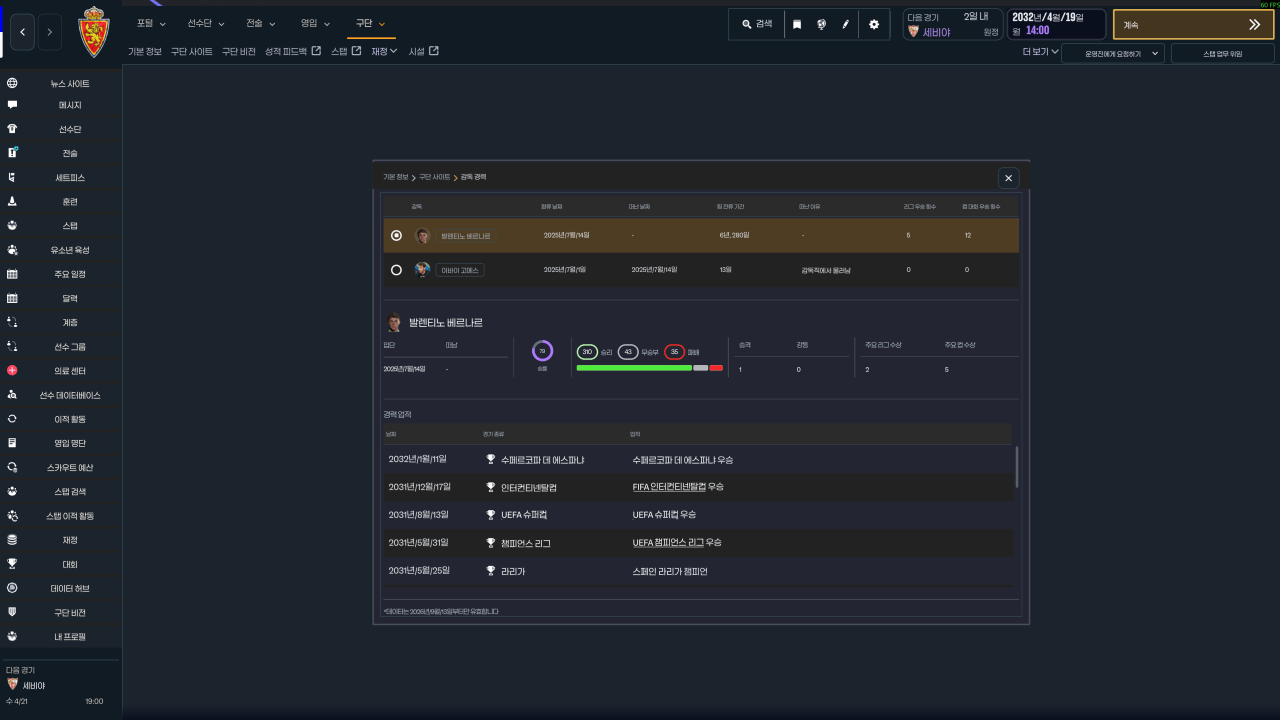The image size is (1280, 720).
Task: Open the 성적 피드백 tab
Action: pos(293,51)
